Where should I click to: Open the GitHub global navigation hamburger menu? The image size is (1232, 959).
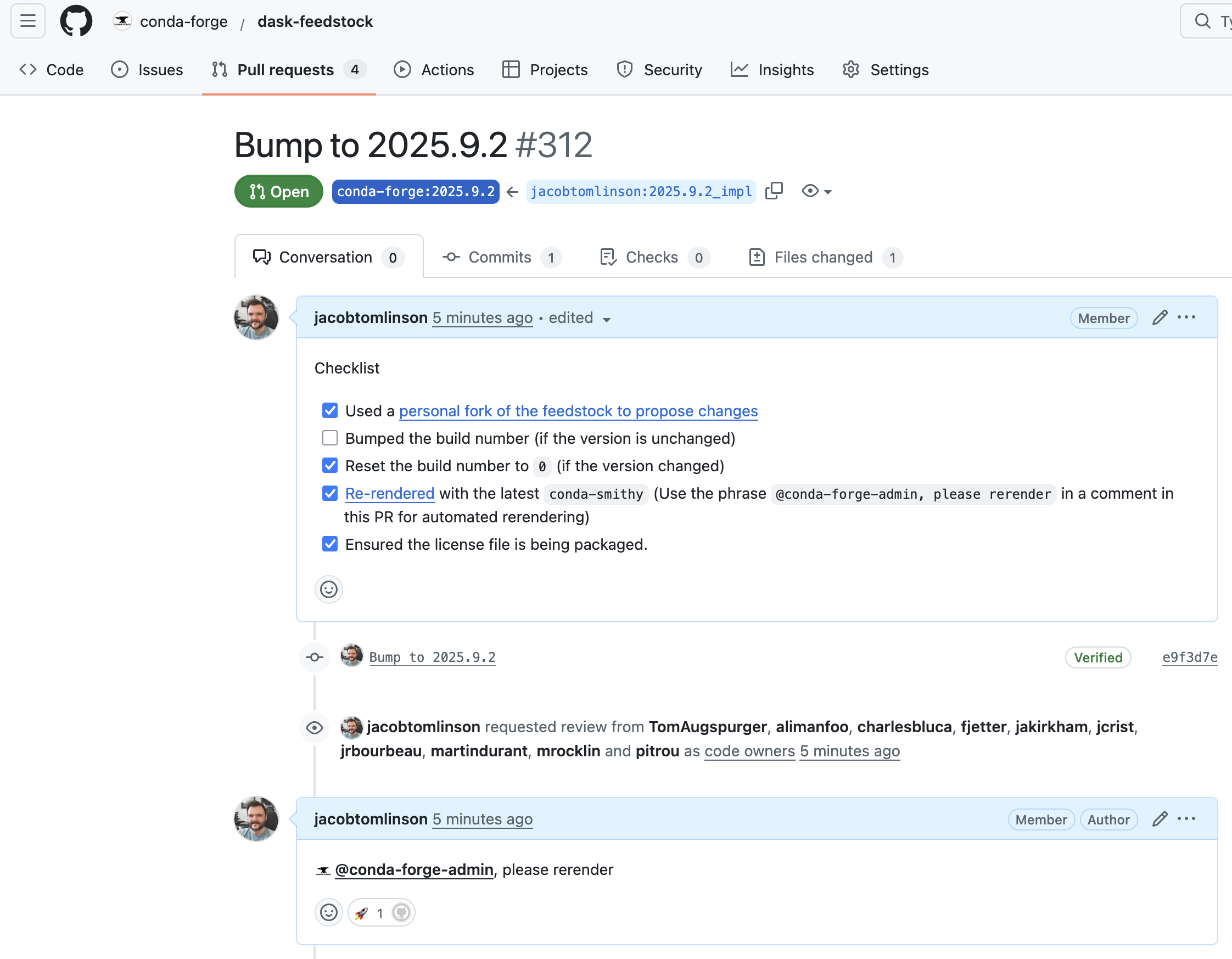[27, 21]
